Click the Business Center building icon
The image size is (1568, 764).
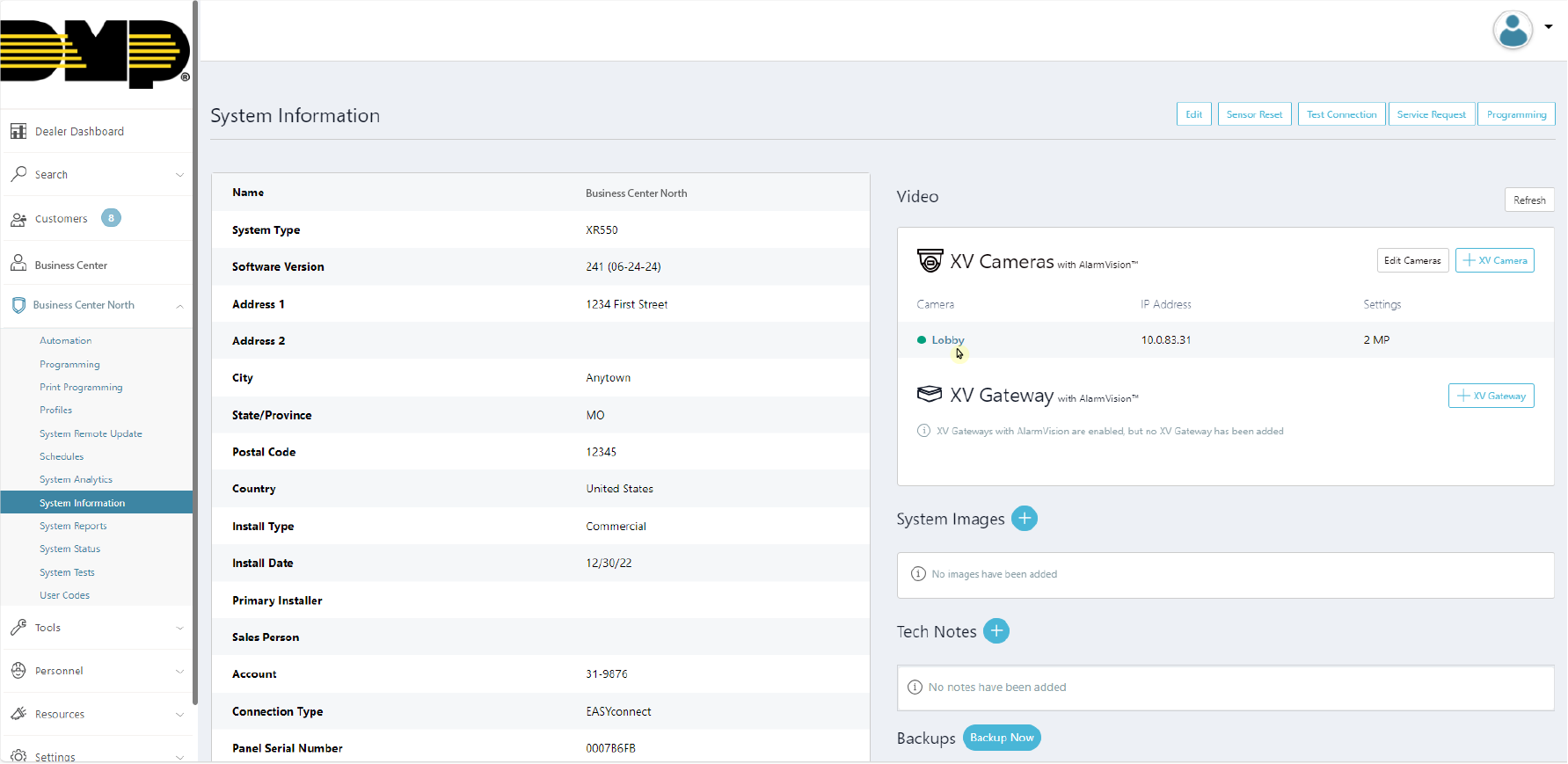click(18, 264)
